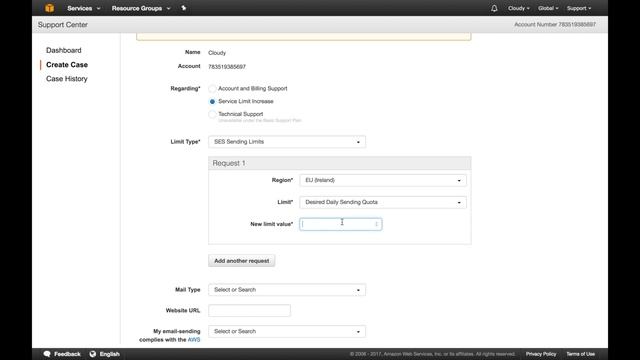Open the Support menu

(579, 8)
